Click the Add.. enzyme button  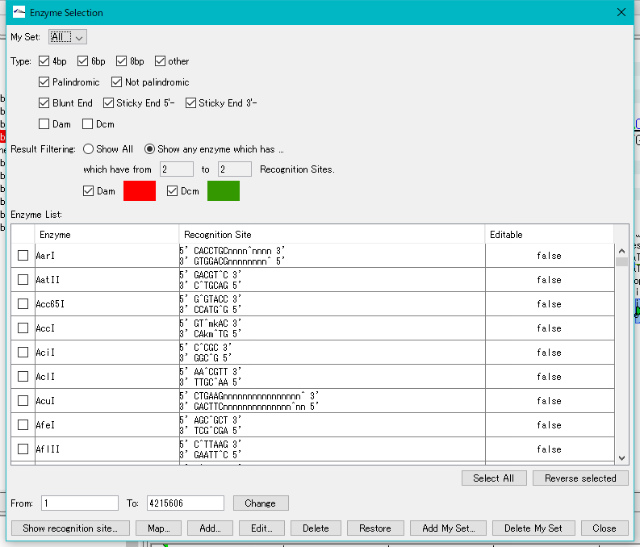210,528
